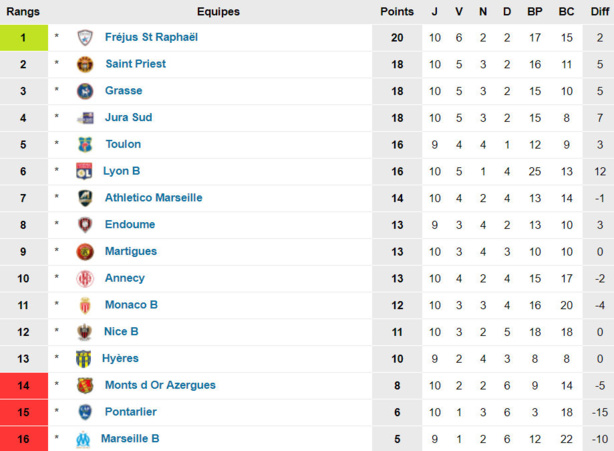Sort table by Points column header
The image size is (614, 451).
click(397, 11)
